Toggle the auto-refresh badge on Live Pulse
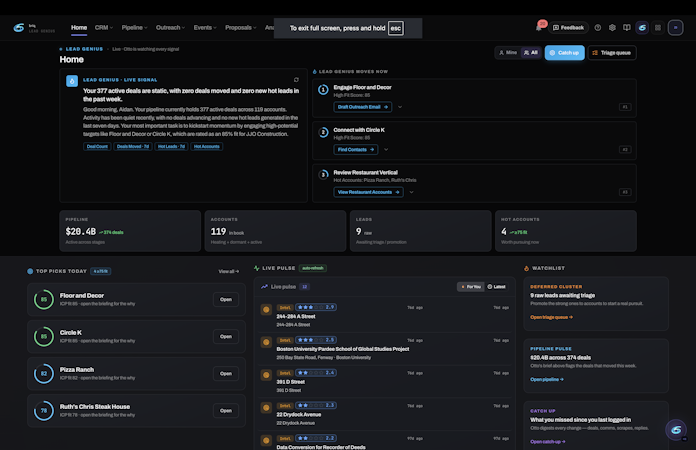 (312, 268)
